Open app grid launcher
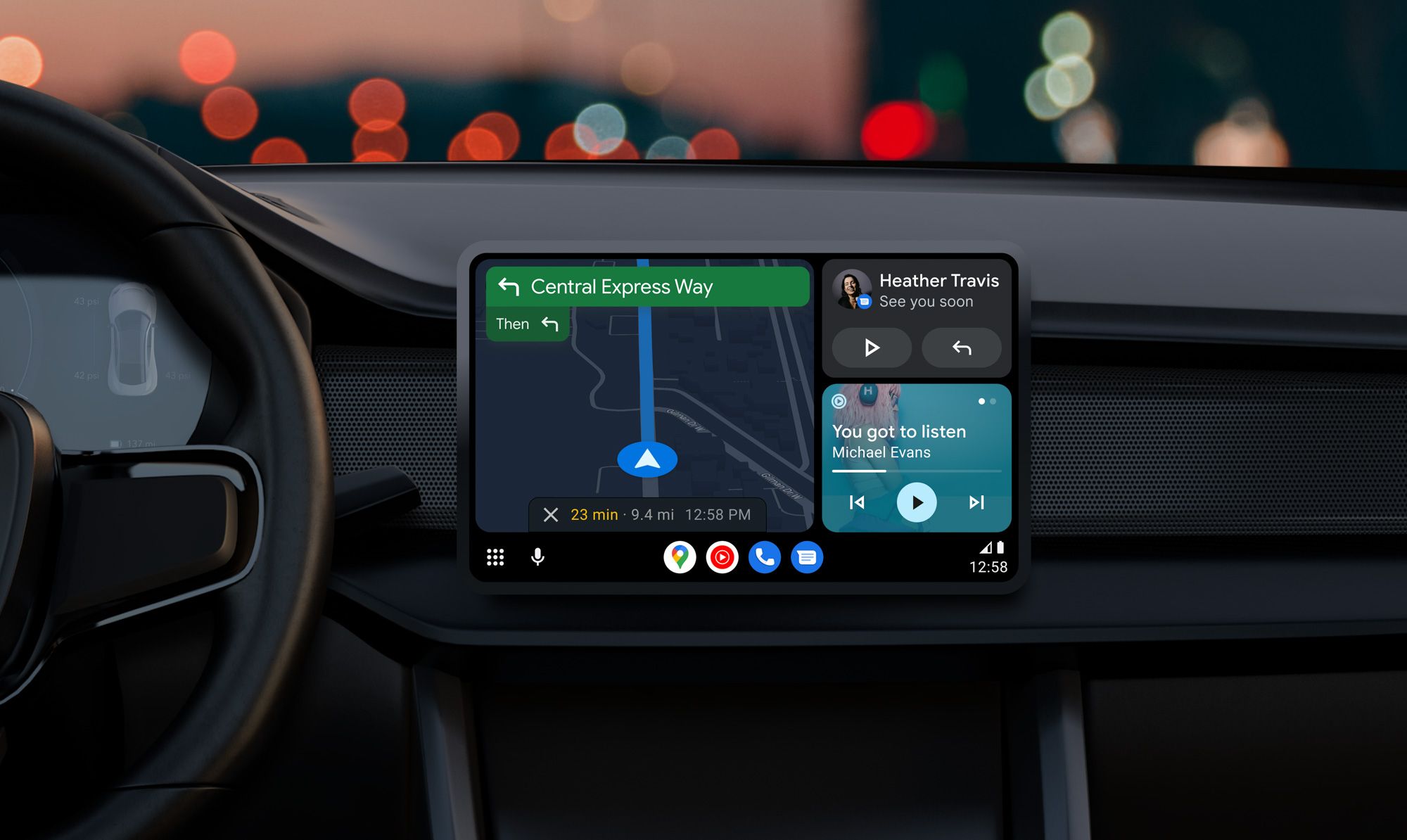The image size is (1407, 840). (x=497, y=557)
